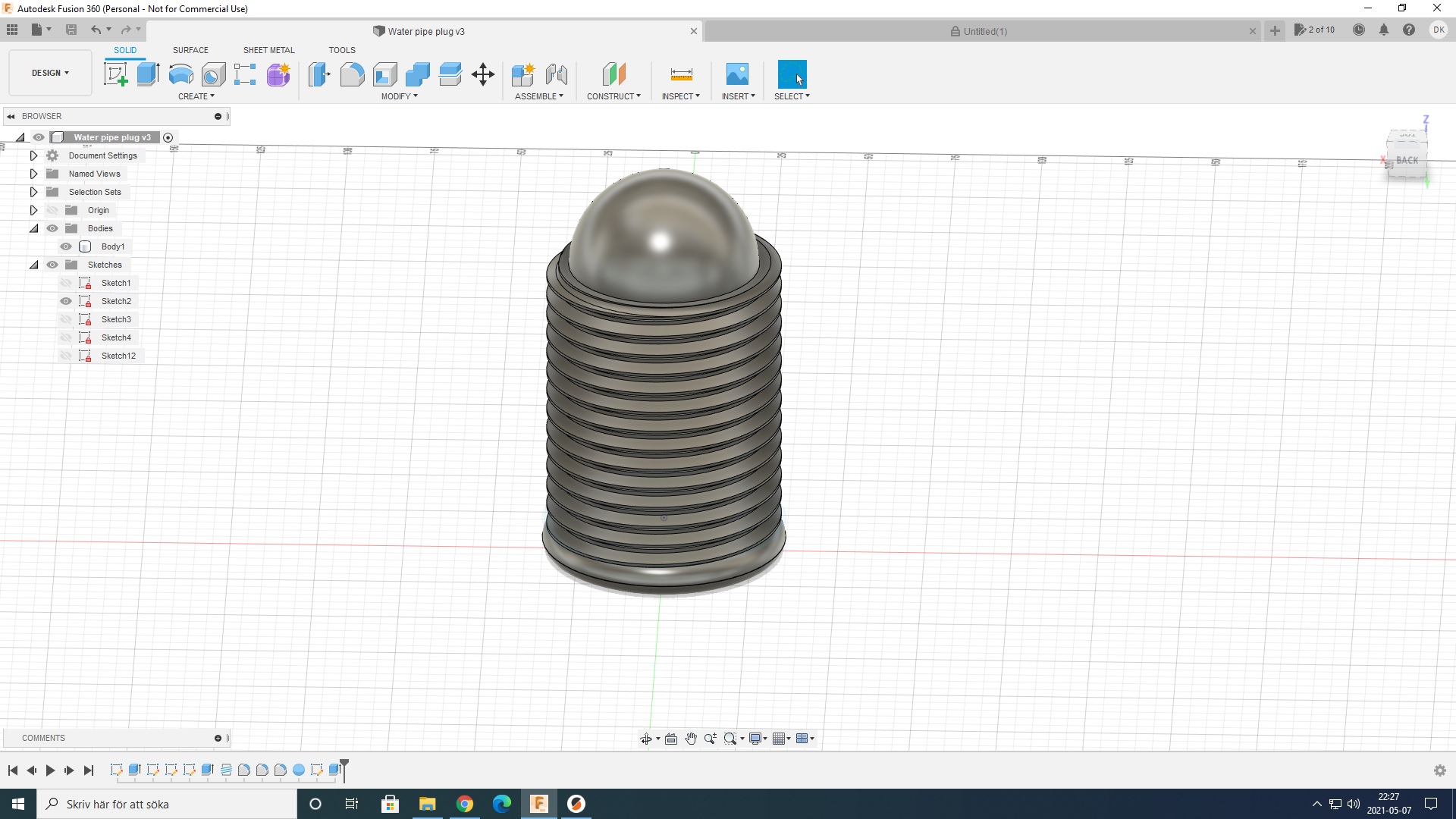Select the Press Pull tool
Screen dimensions: 1456x819
point(319,74)
